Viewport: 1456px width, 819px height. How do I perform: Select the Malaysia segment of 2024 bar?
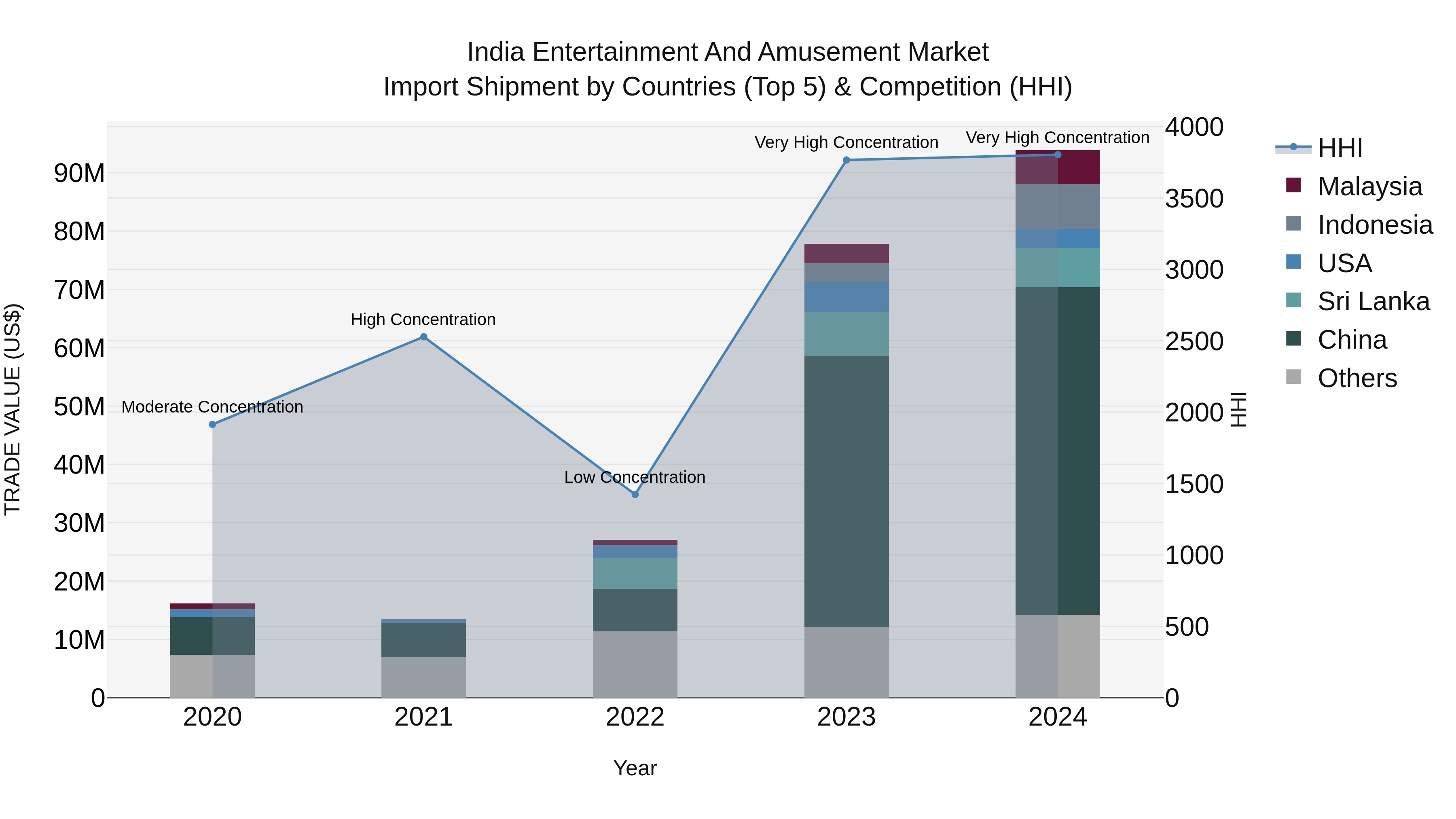click(1058, 167)
